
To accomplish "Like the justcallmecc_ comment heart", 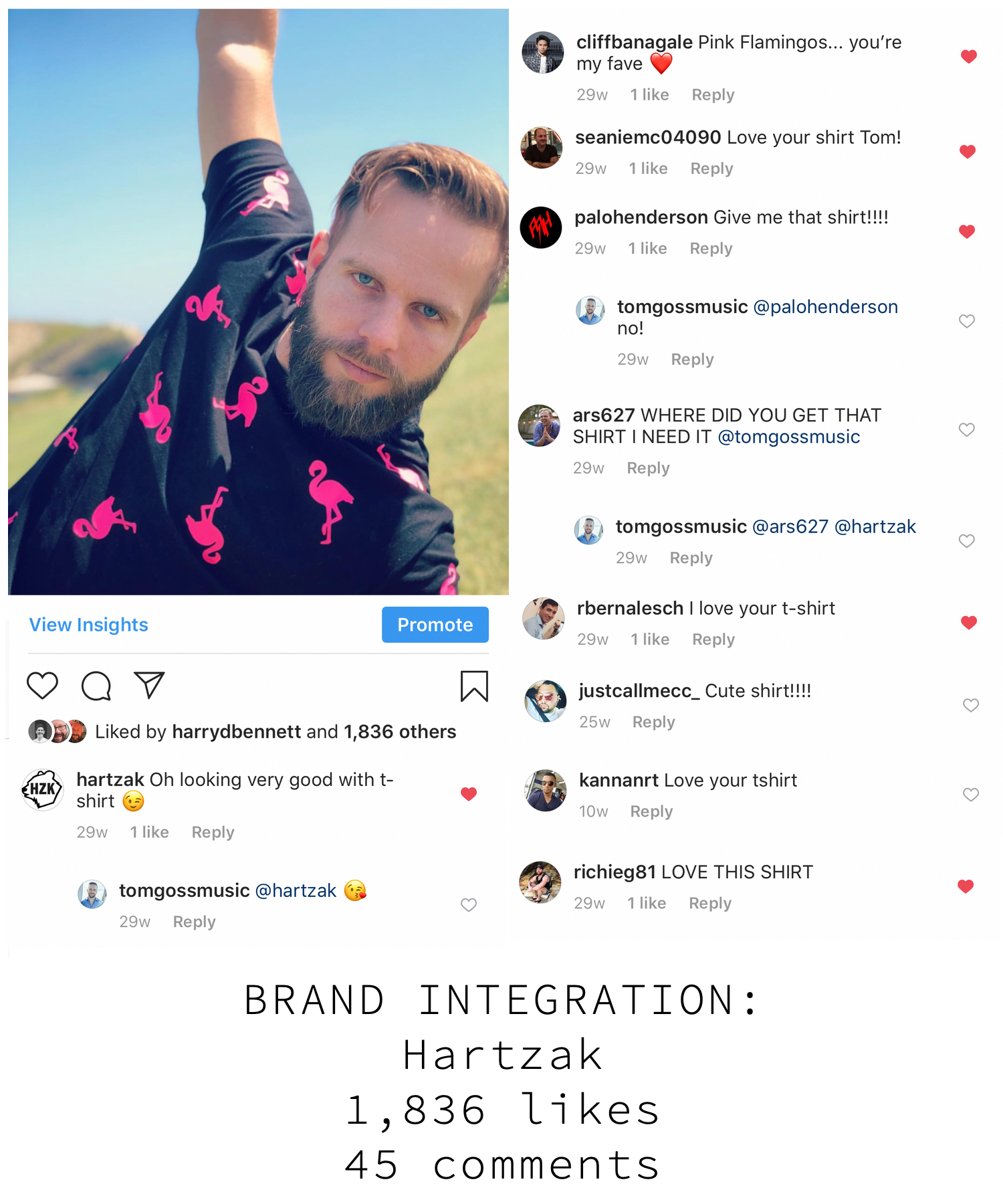I will coord(970,705).
